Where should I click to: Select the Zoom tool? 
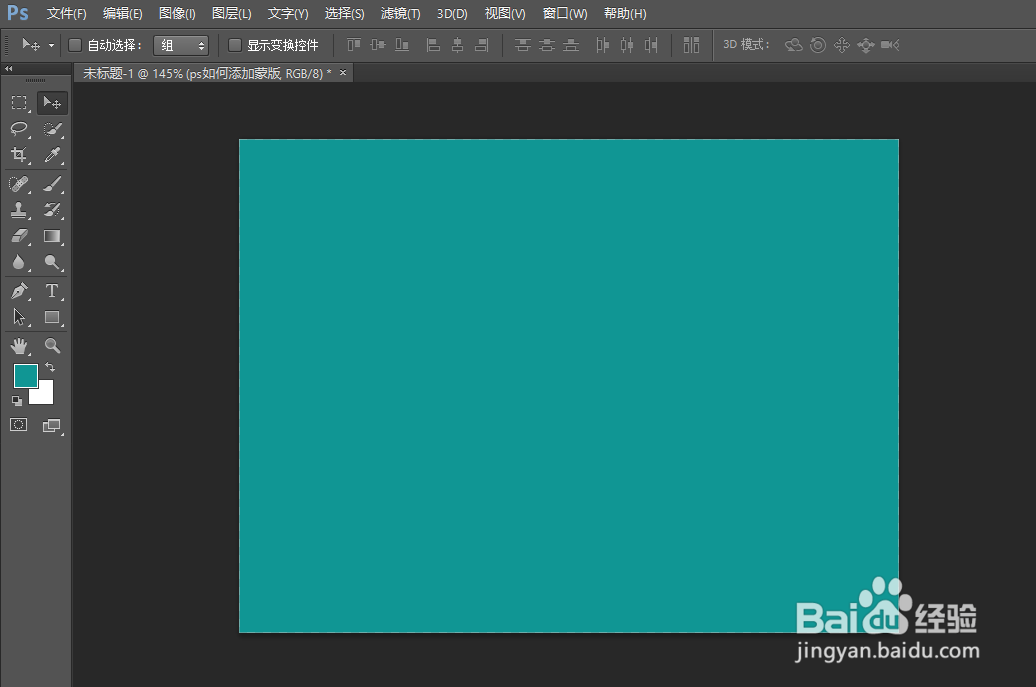click(52, 345)
